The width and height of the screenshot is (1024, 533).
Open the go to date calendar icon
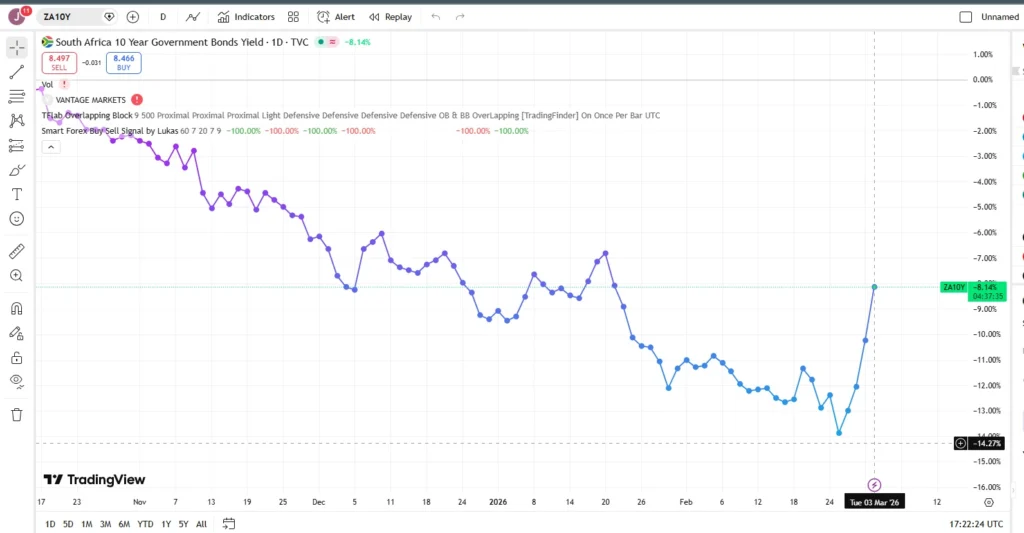click(x=229, y=524)
